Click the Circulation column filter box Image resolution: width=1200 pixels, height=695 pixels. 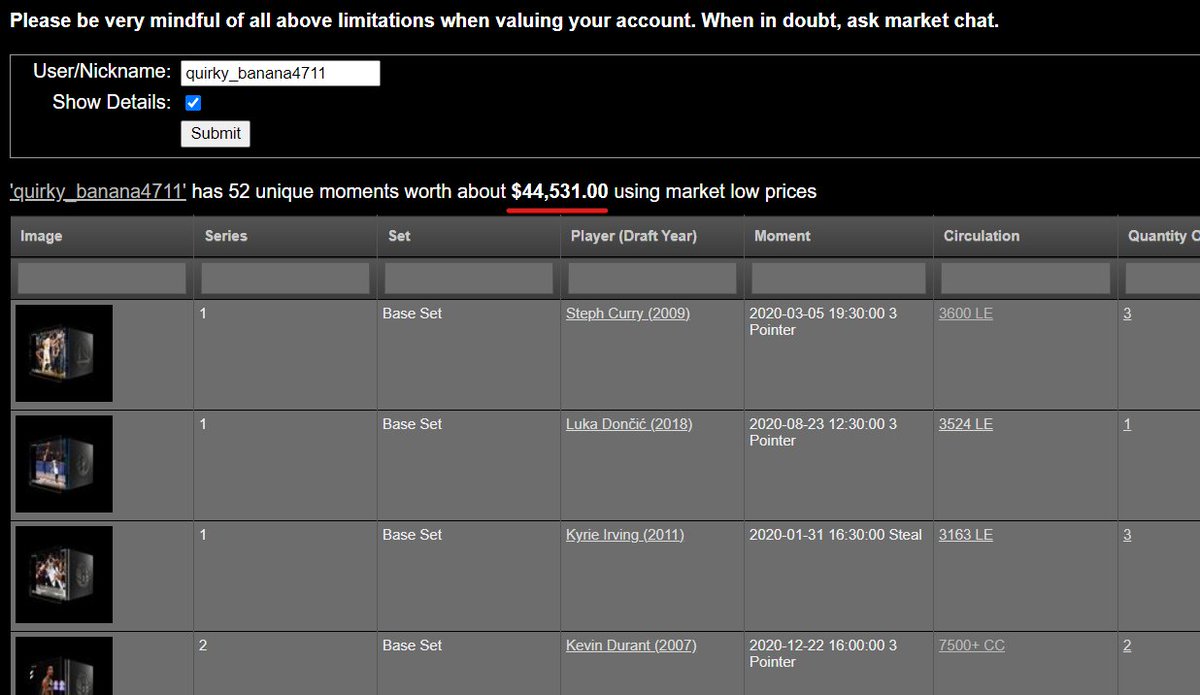[x=1025, y=278]
